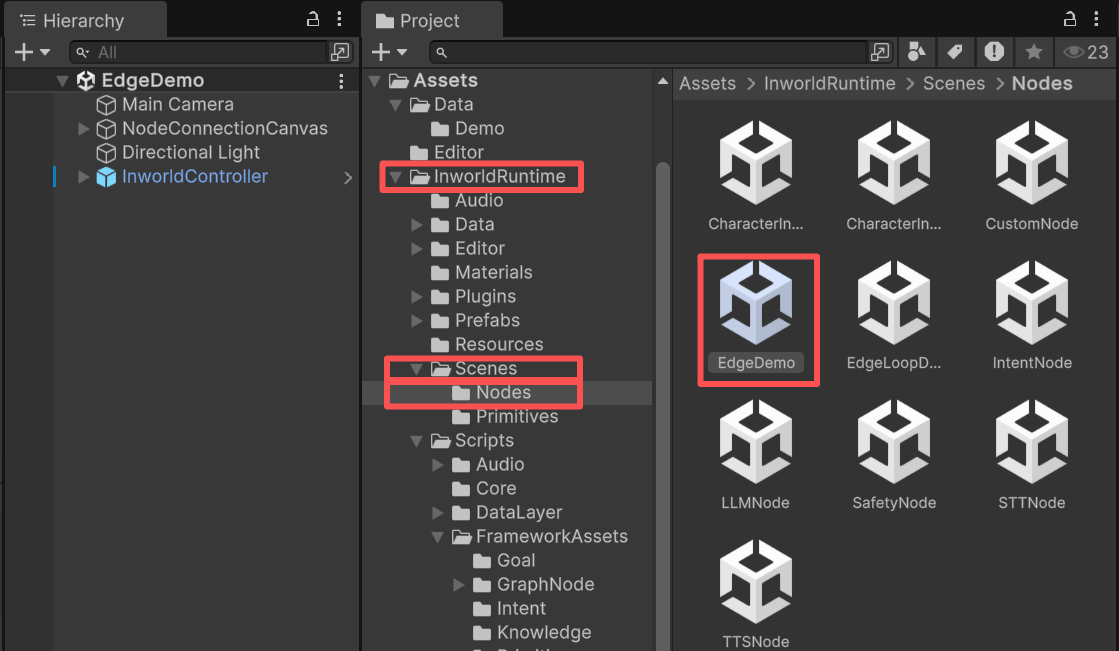The height and width of the screenshot is (651, 1119).
Task: Collapse the InworldRuntime folder
Action: (395, 177)
